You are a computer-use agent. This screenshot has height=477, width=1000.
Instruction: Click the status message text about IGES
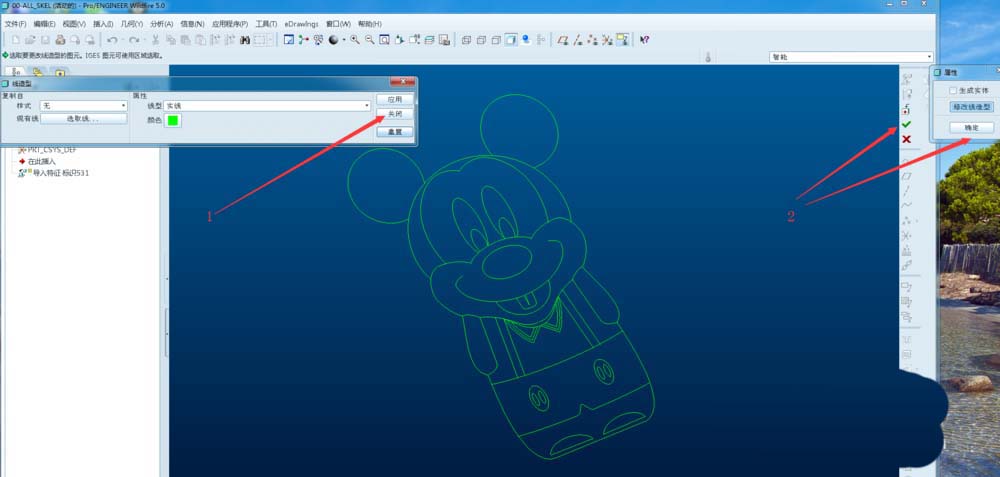click(87, 55)
